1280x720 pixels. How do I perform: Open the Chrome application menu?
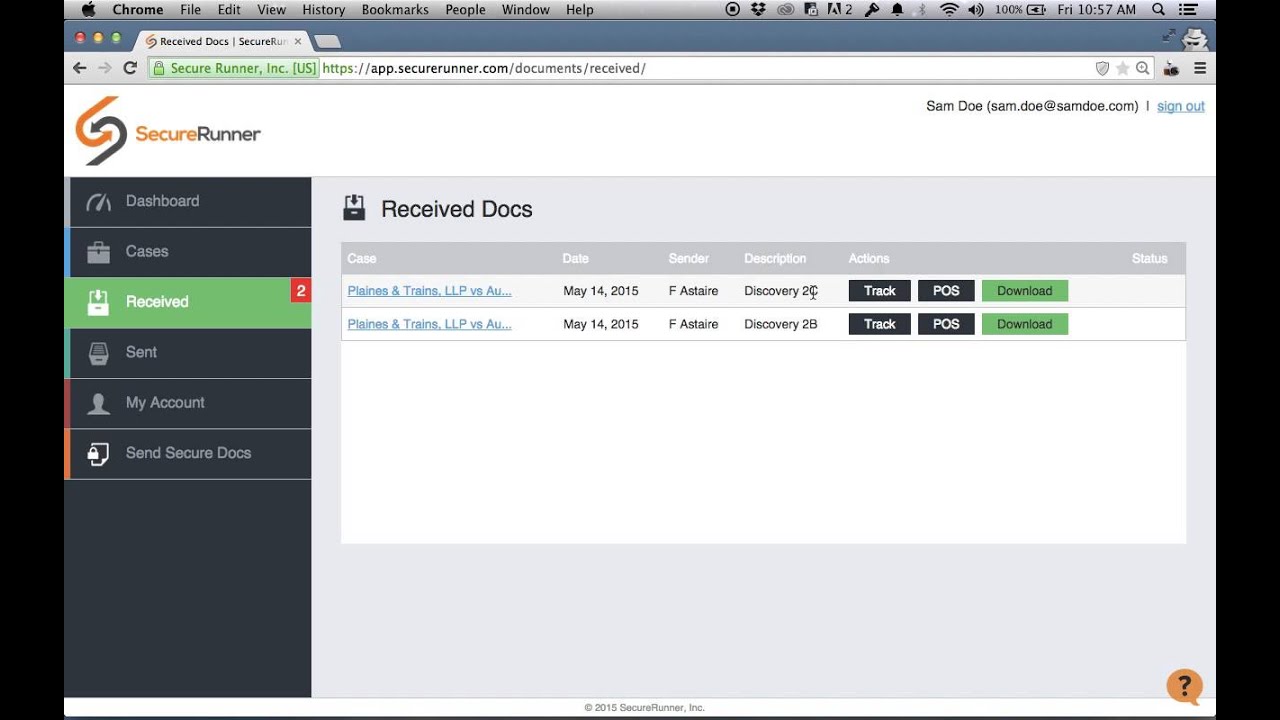point(137,9)
